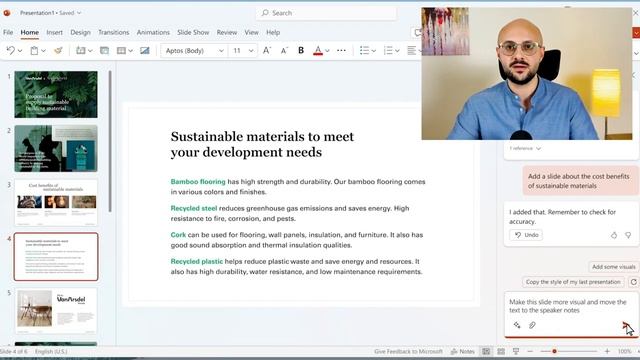Click zoom in plus in status bar
The width and height of the screenshot is (640, 360).
coord(607,351)
